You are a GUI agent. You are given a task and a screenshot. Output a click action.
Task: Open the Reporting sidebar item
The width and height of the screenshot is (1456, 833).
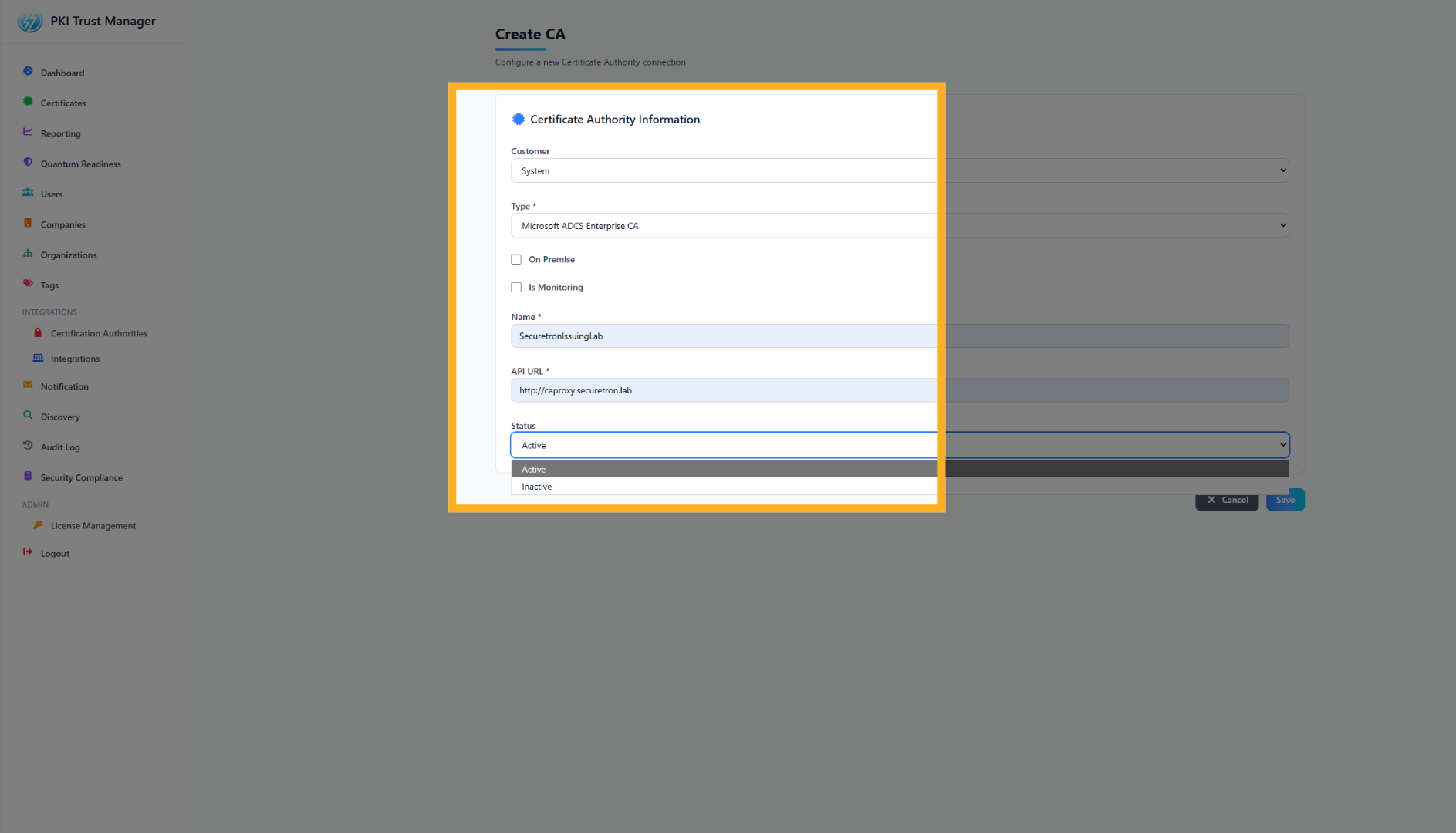[61, 133]
